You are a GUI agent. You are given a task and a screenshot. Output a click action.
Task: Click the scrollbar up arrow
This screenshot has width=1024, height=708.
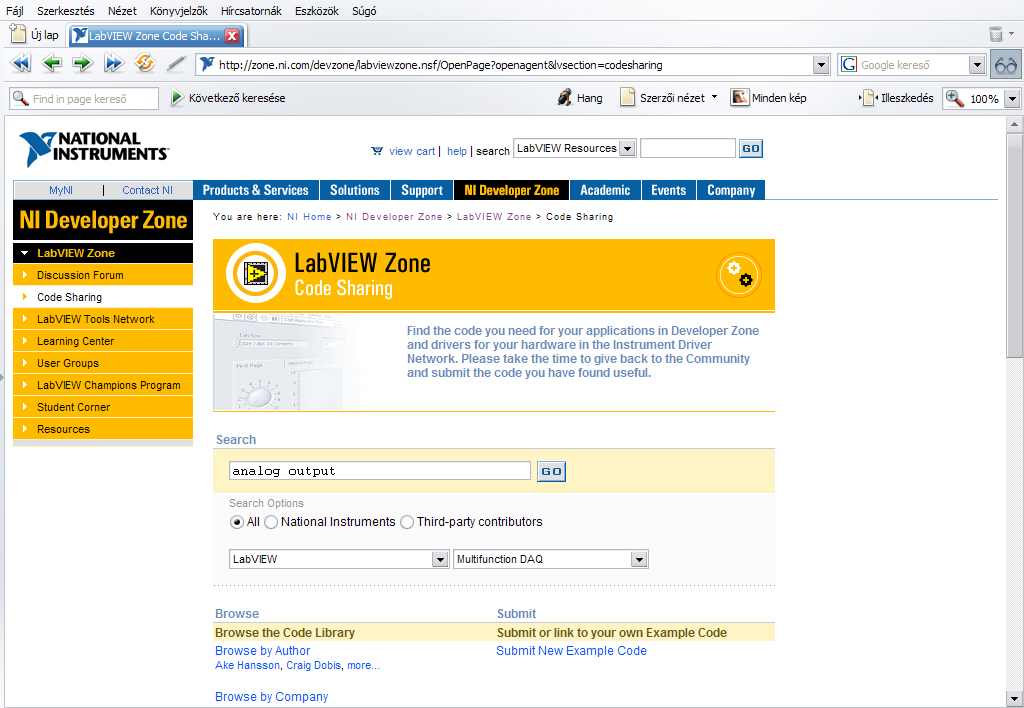tap(1014, 124)
